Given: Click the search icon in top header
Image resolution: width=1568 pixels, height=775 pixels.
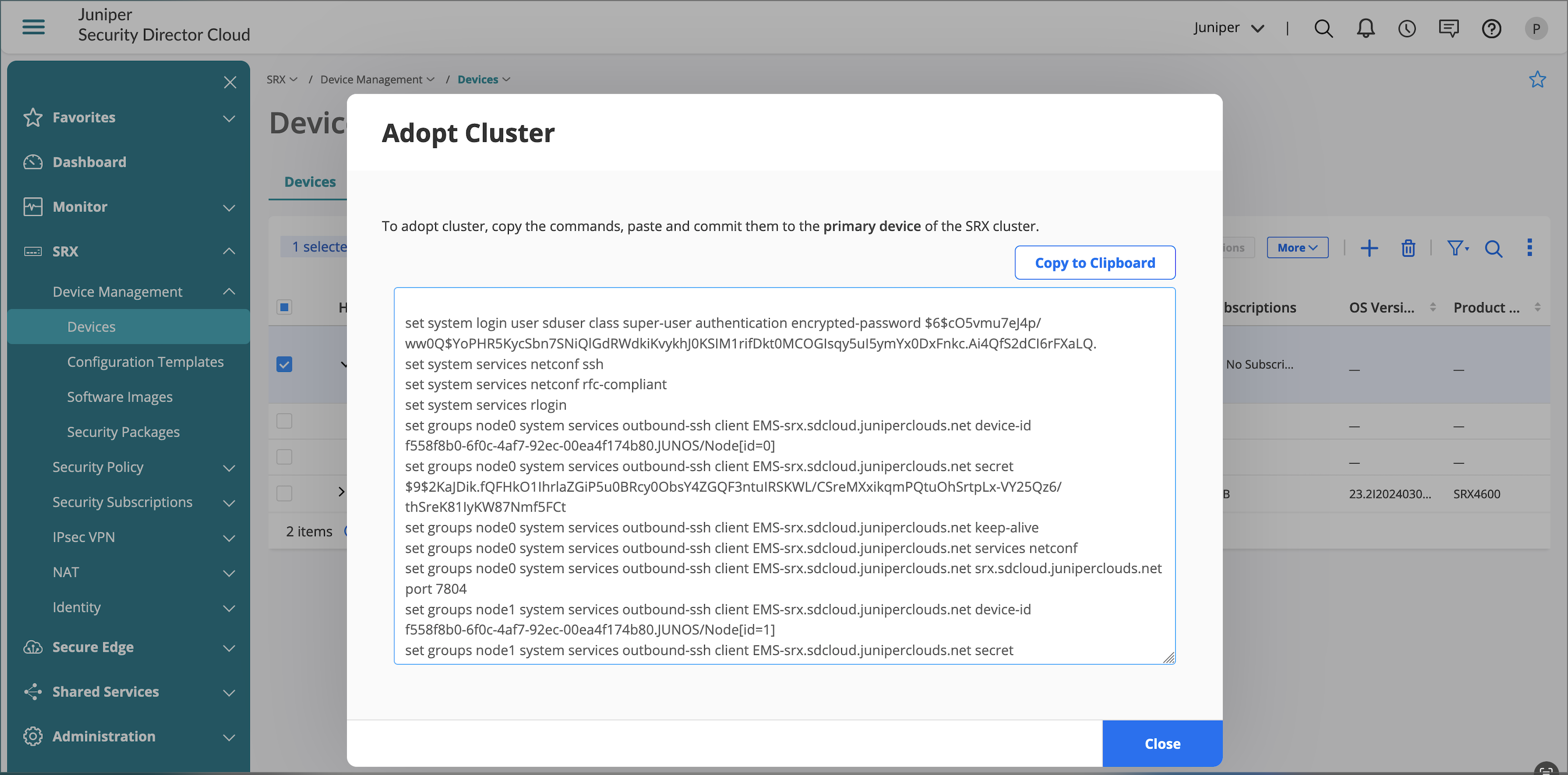Looking at the screenshot, I should coord(1323,29).
